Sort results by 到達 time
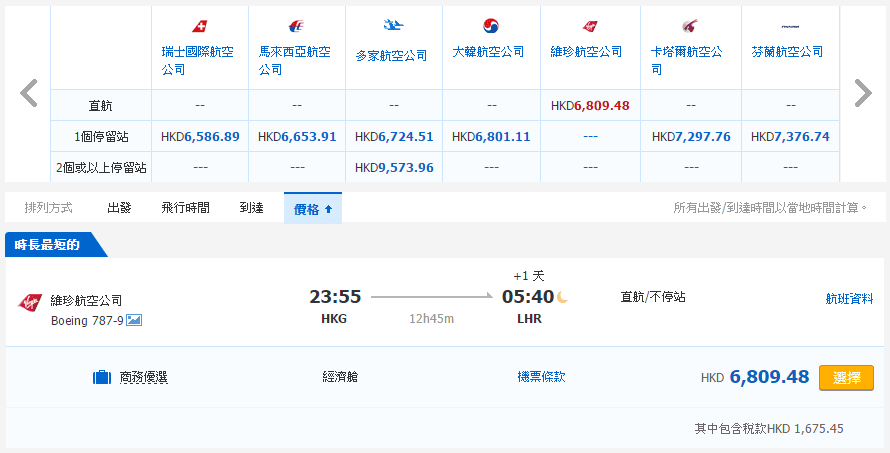 click(251, 208)
